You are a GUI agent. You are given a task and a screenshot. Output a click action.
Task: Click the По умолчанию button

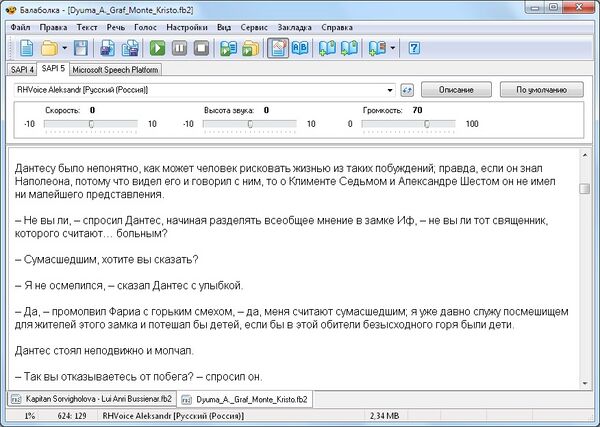coord(541,90)
